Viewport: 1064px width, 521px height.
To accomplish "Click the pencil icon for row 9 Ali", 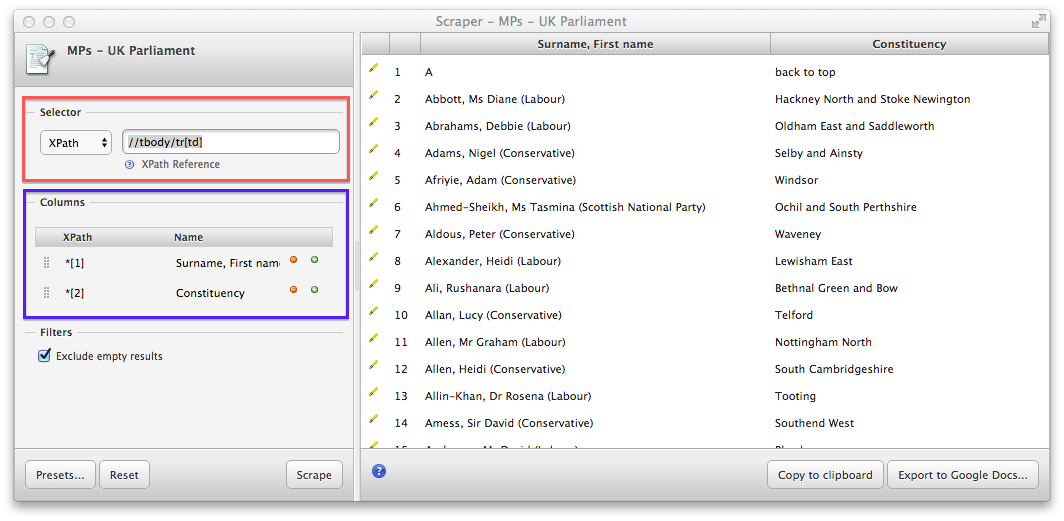I will click(x=373, y=285).
